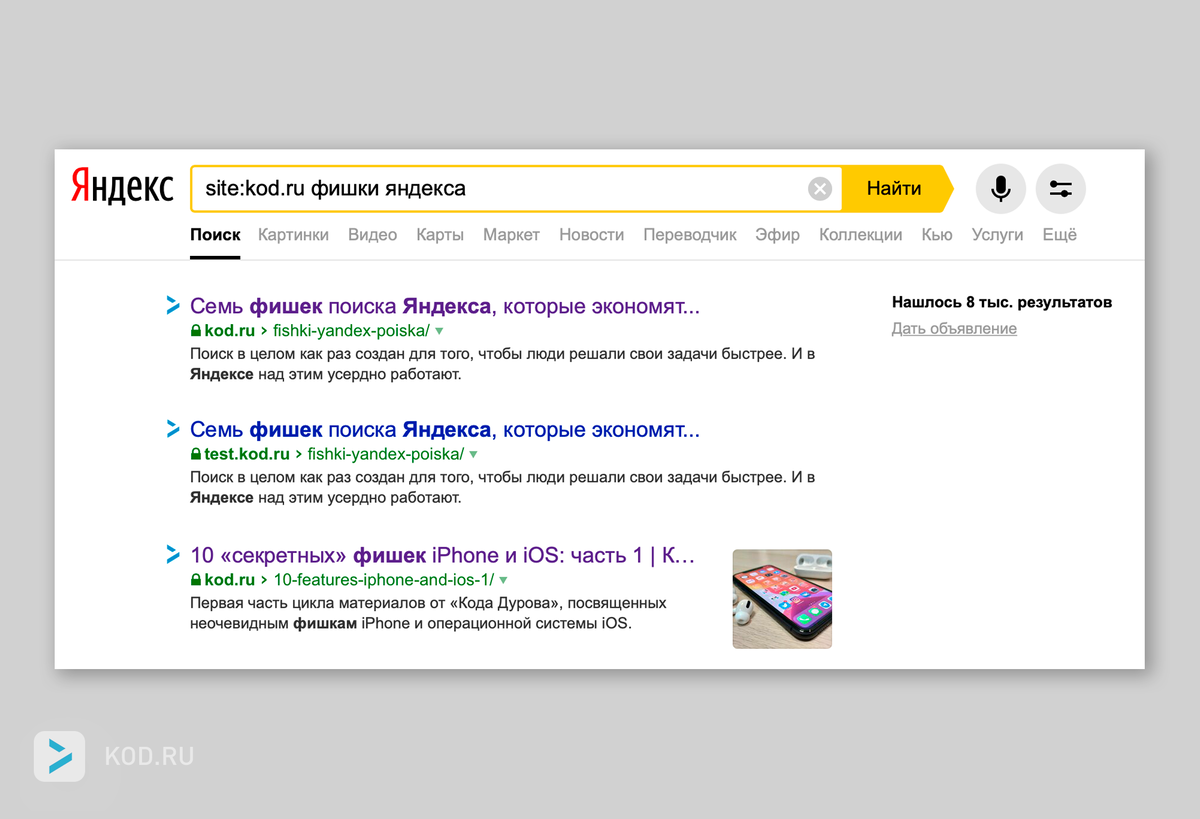
Task: Open result 10 «секретных» фишек iPhone и iOS
Action: [x=442, y=556]
